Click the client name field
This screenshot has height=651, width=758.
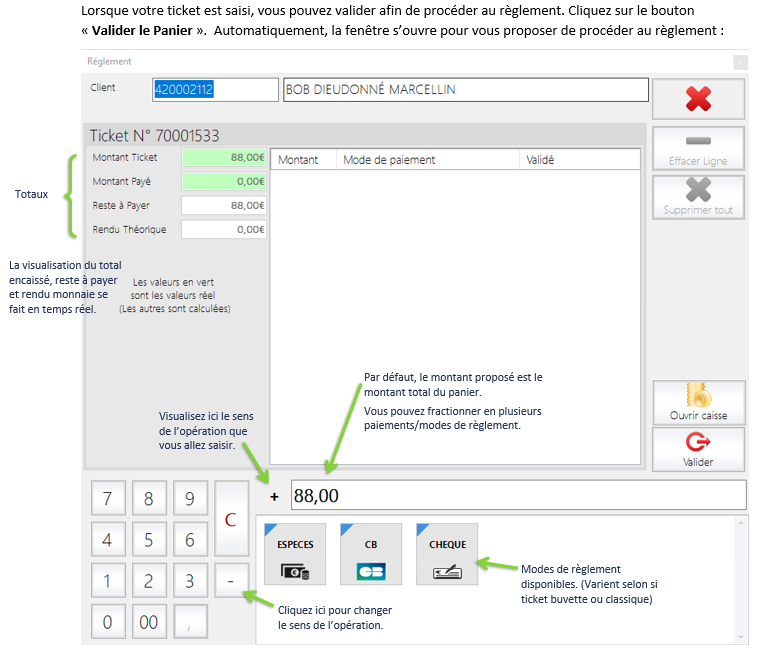click(465, 90)
